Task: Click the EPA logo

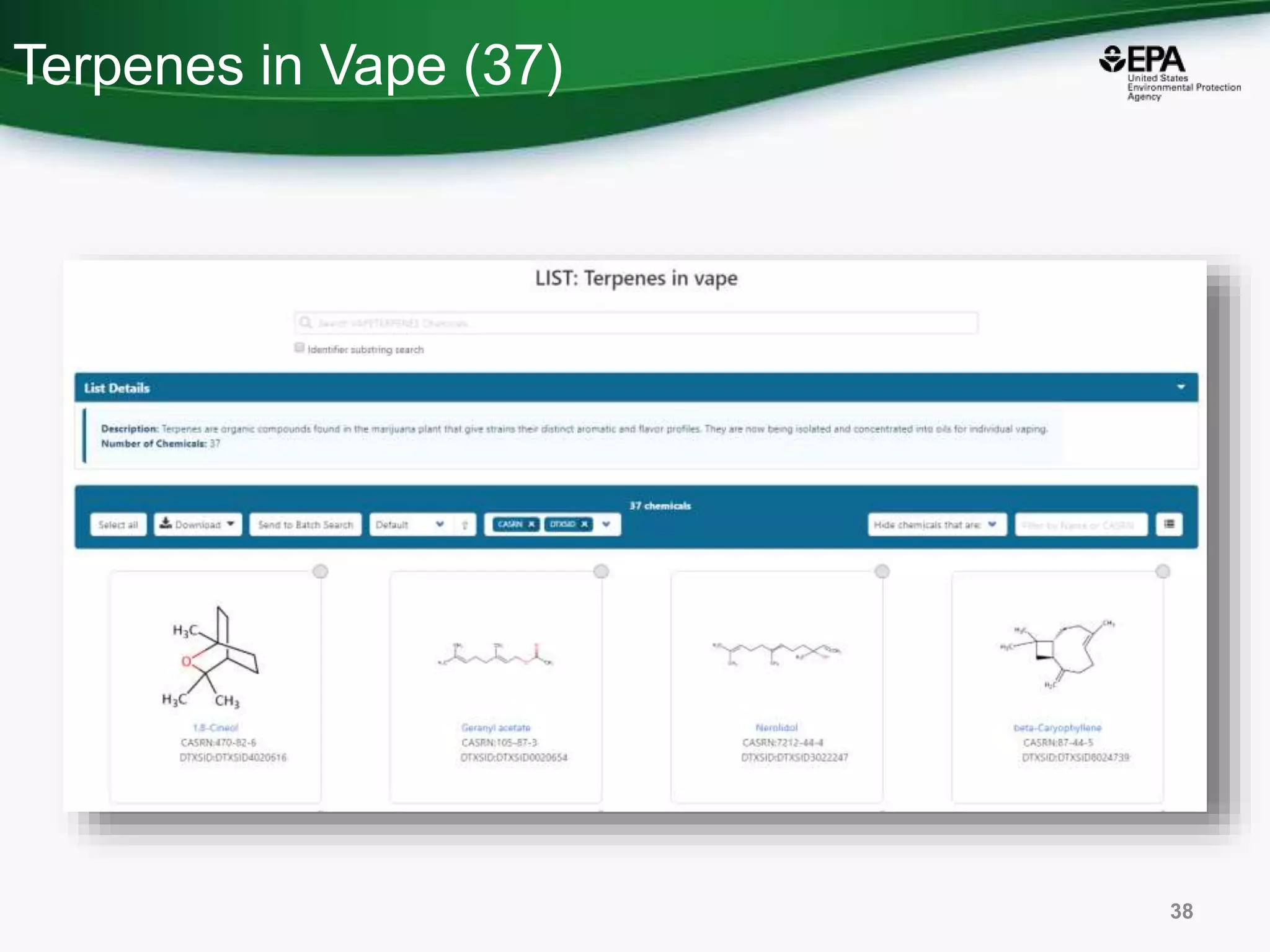Action: pos(1170,73)
